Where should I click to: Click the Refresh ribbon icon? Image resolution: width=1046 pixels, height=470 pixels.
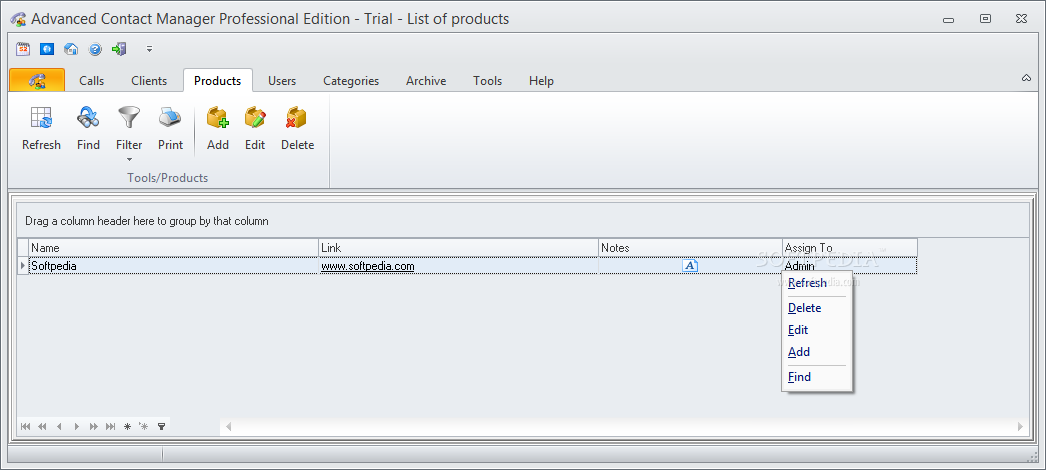41,118
